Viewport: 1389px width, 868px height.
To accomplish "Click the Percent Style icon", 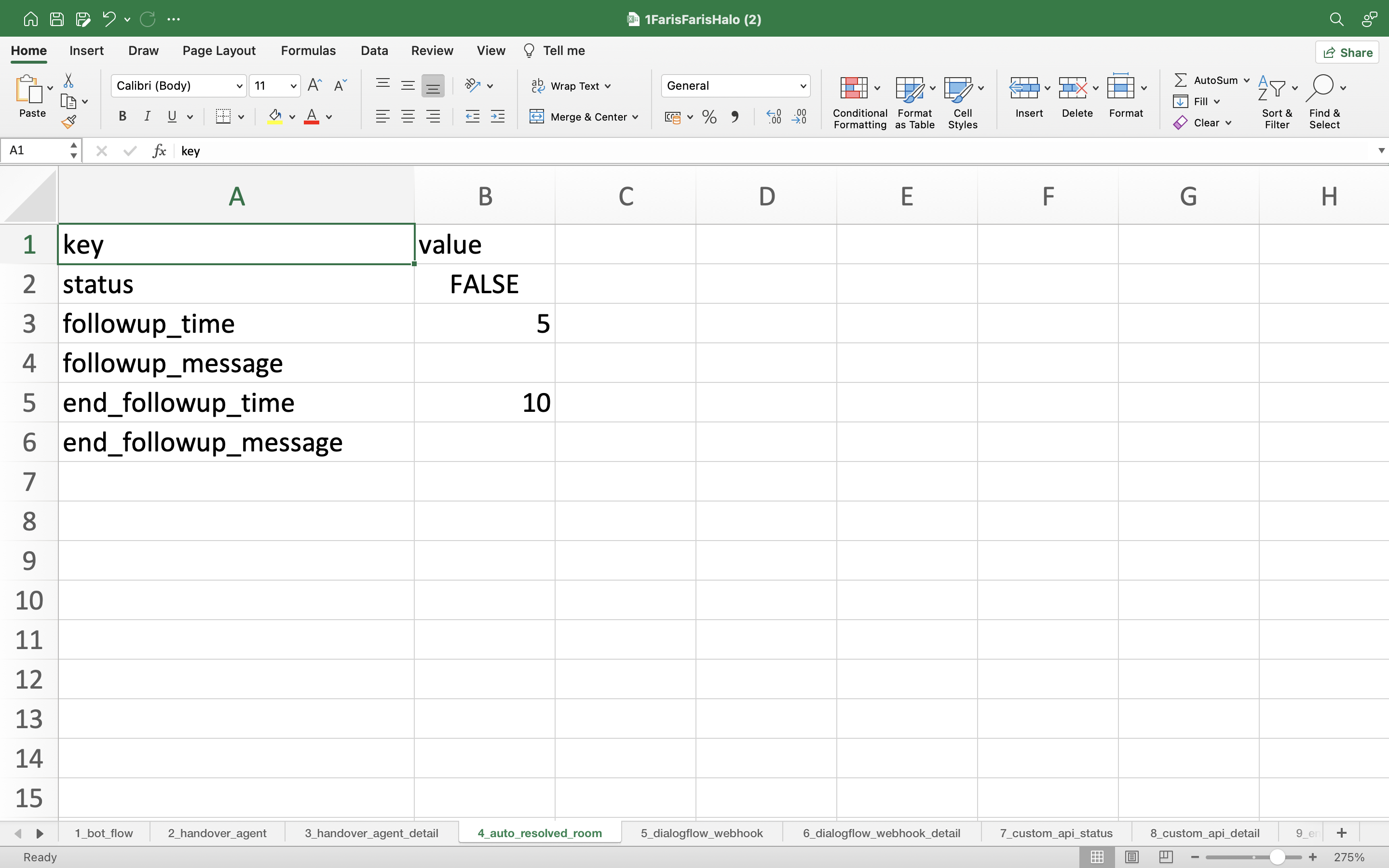I will click(709, 117).
